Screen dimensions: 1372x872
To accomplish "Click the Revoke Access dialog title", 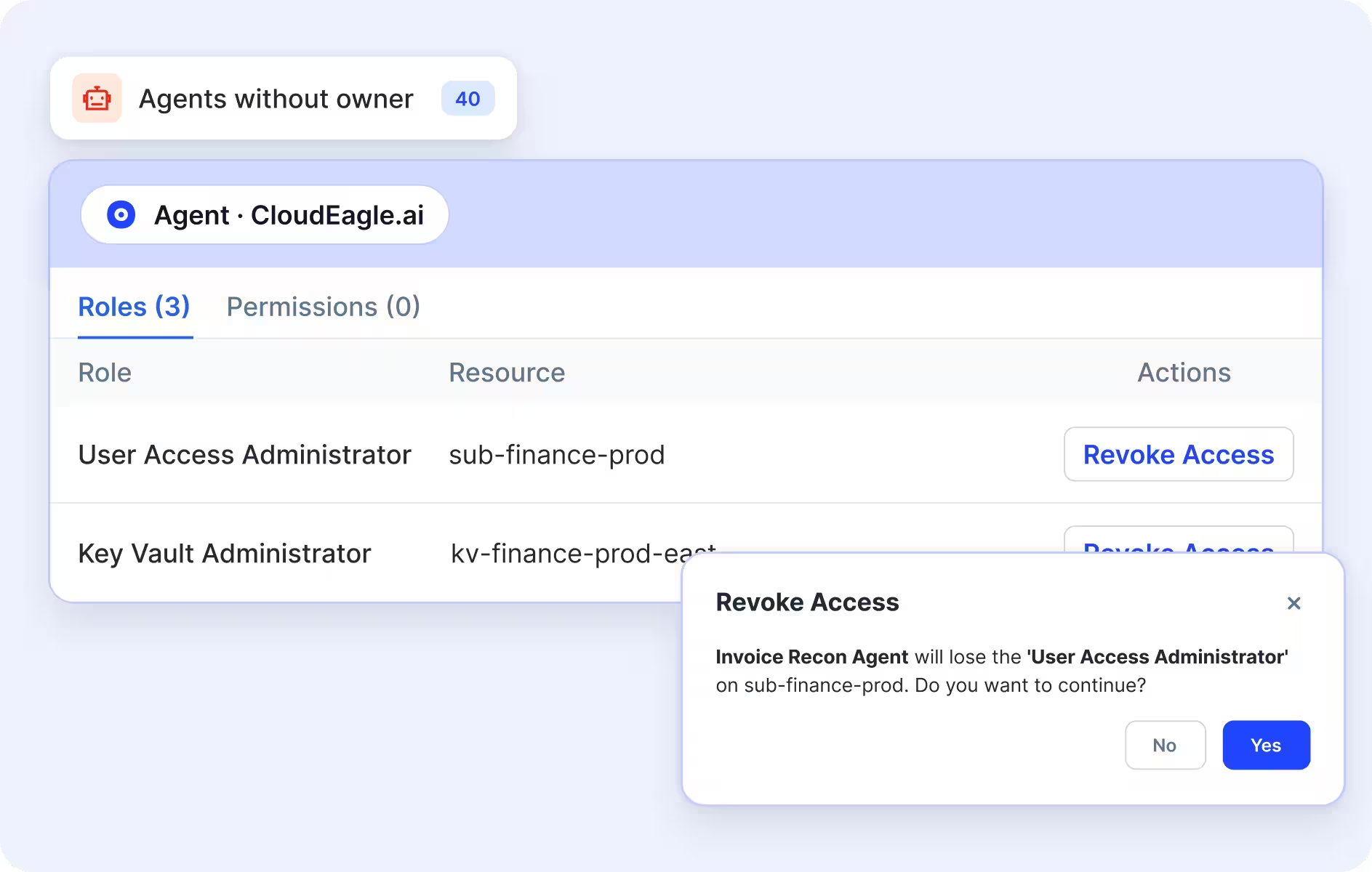I will point(807,602).
